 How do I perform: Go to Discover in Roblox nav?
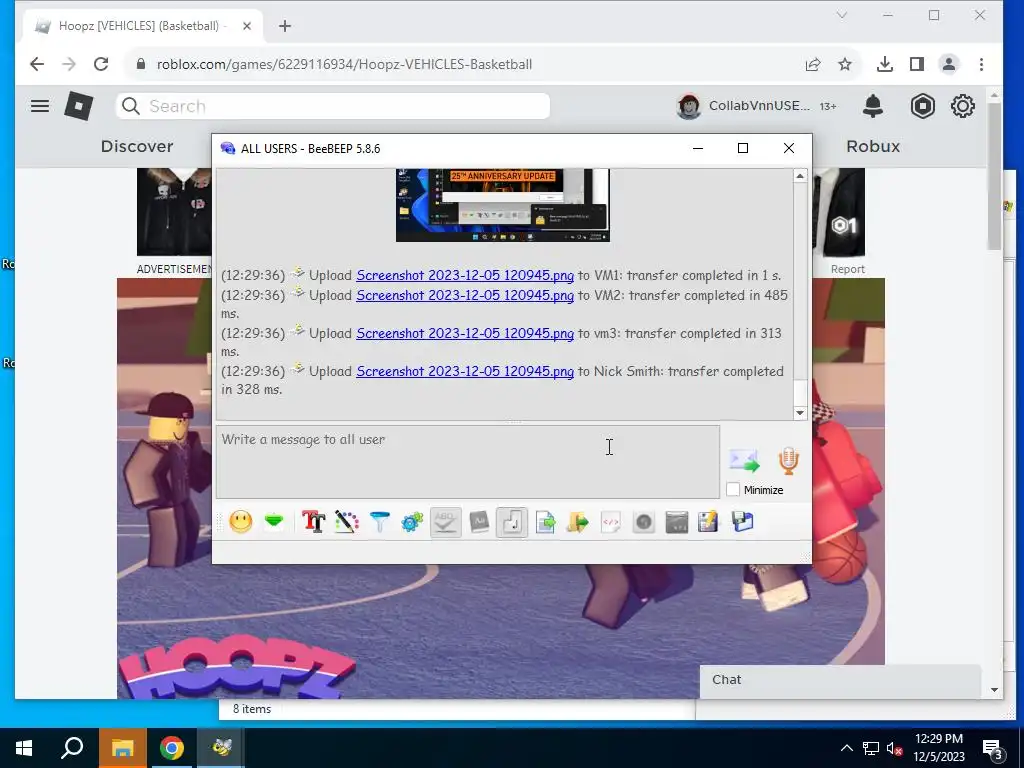[137, 146]
